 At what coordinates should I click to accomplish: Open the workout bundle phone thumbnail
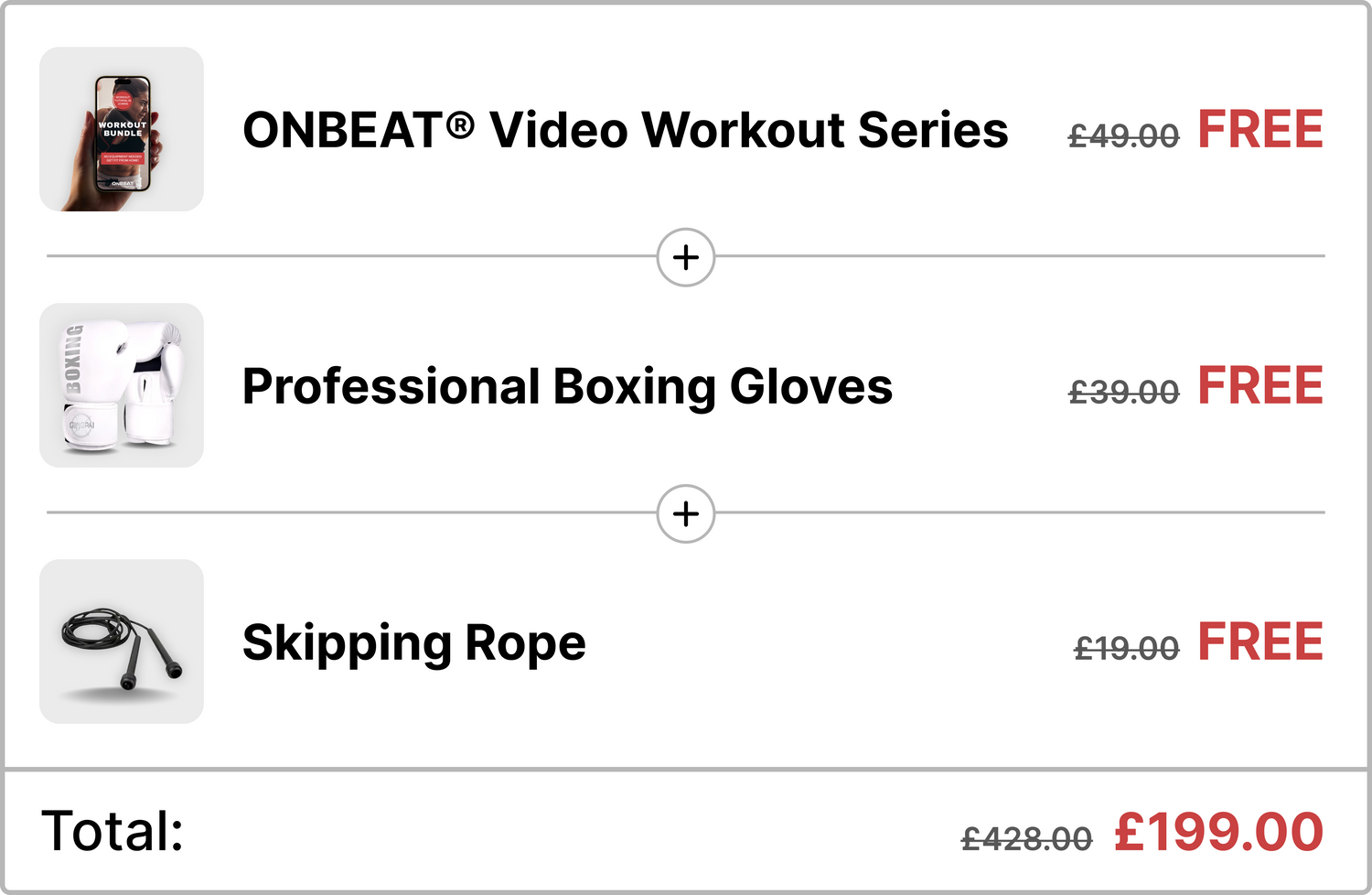122,129
